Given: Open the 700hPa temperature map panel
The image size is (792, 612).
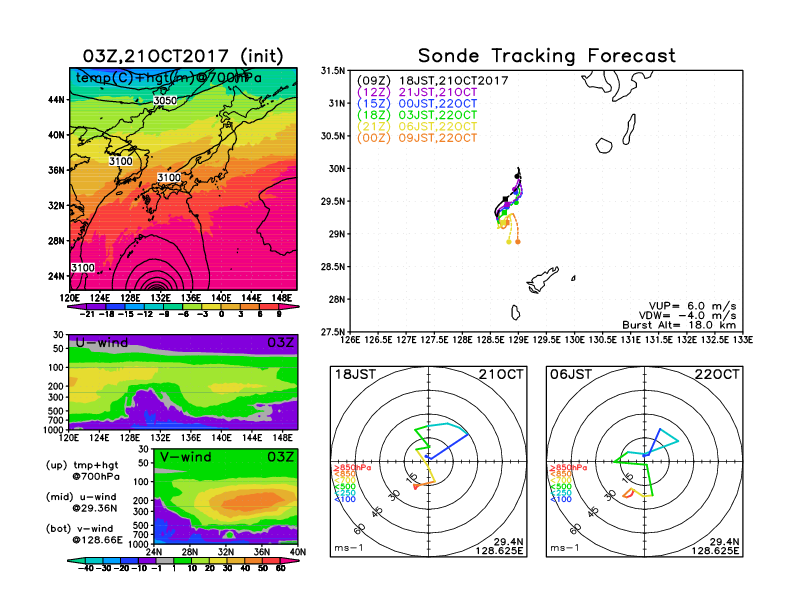Looking at the screenshot, I should pos(183,179).
